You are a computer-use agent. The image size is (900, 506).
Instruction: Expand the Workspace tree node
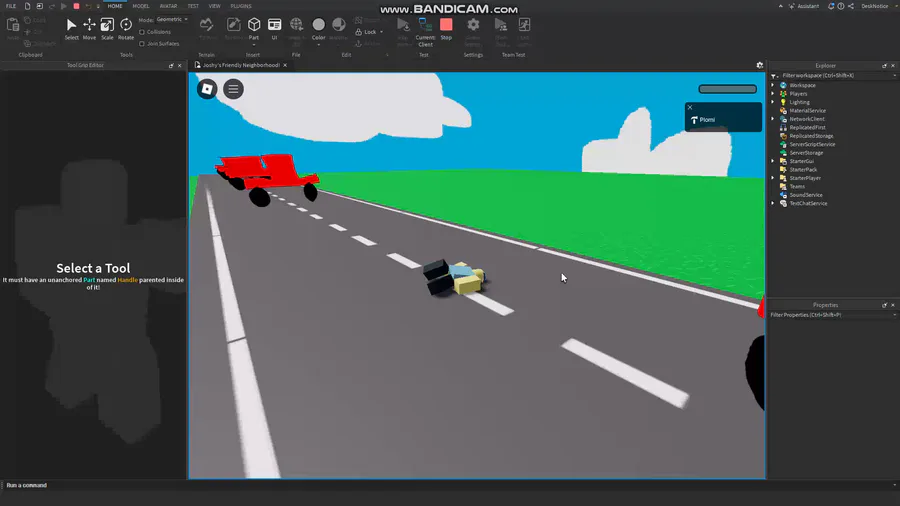[x=773, y=85]
